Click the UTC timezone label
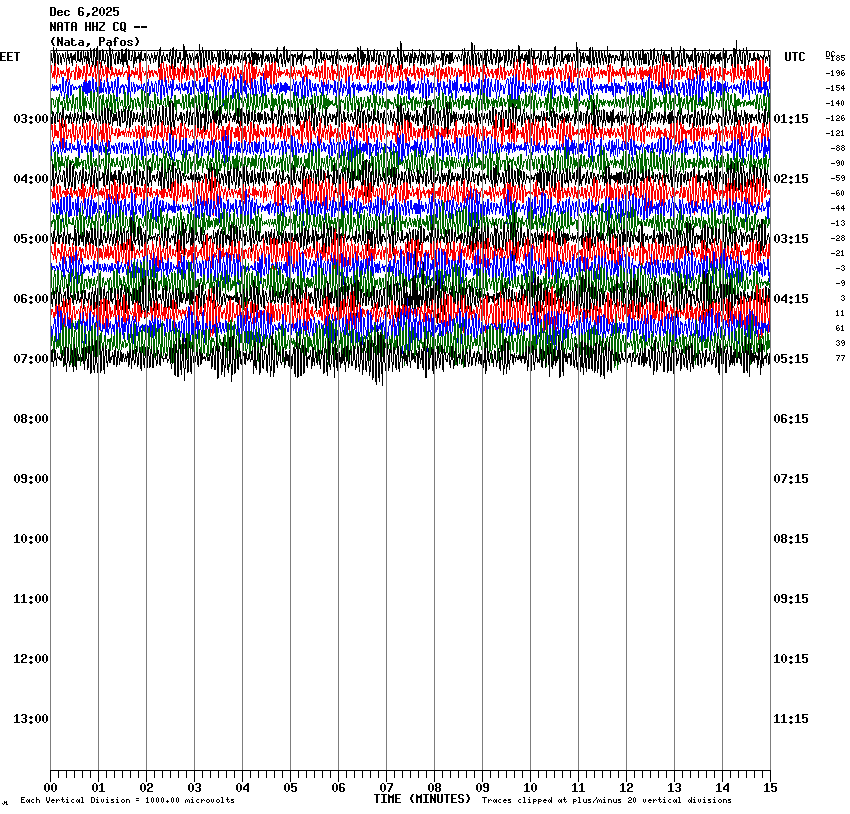This screenshot has height=814, width=850. pyautogui.click(x=794, y=57)
